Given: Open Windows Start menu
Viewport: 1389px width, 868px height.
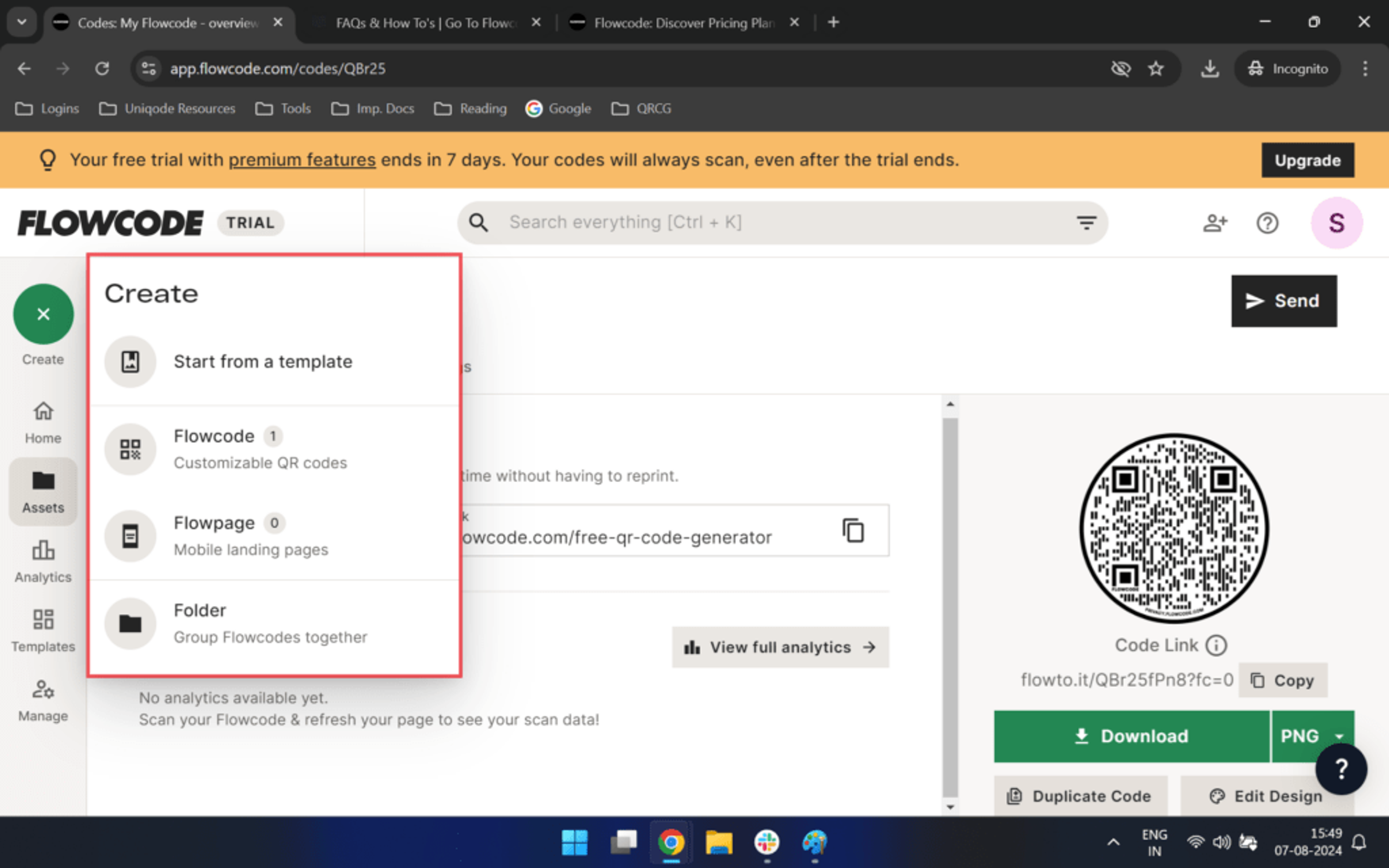Looking at the screenshot, I should [x=574, y=842].
